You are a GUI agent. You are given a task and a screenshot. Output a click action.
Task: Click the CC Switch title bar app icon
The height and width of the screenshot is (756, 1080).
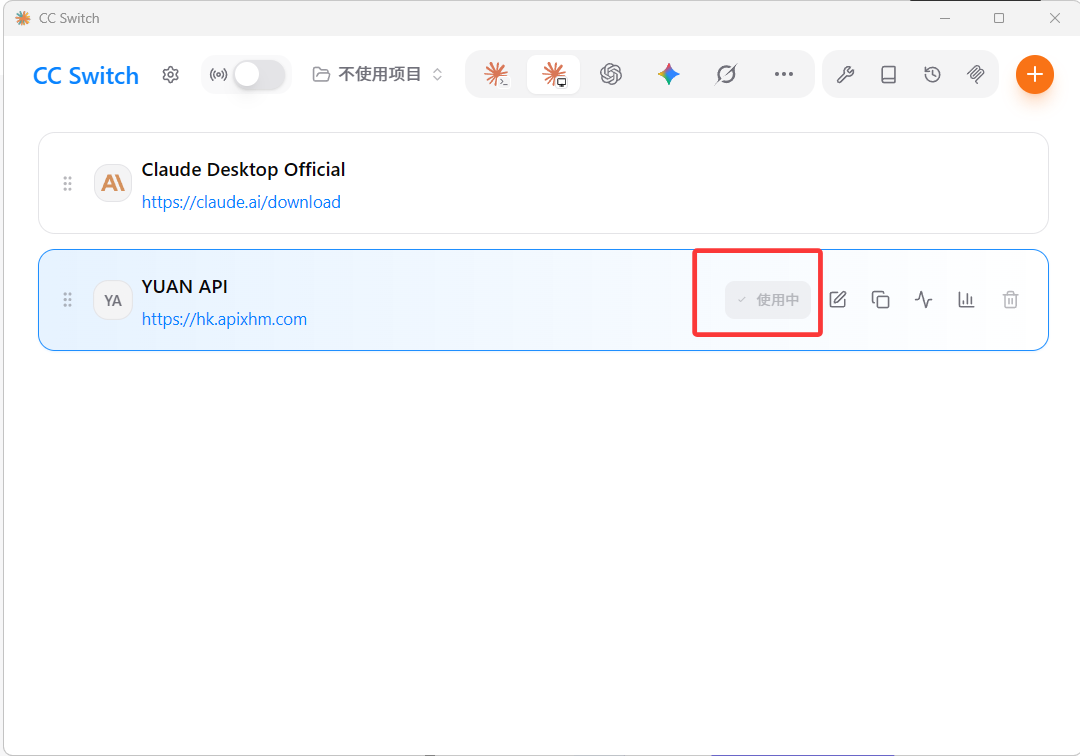point(23,18)
